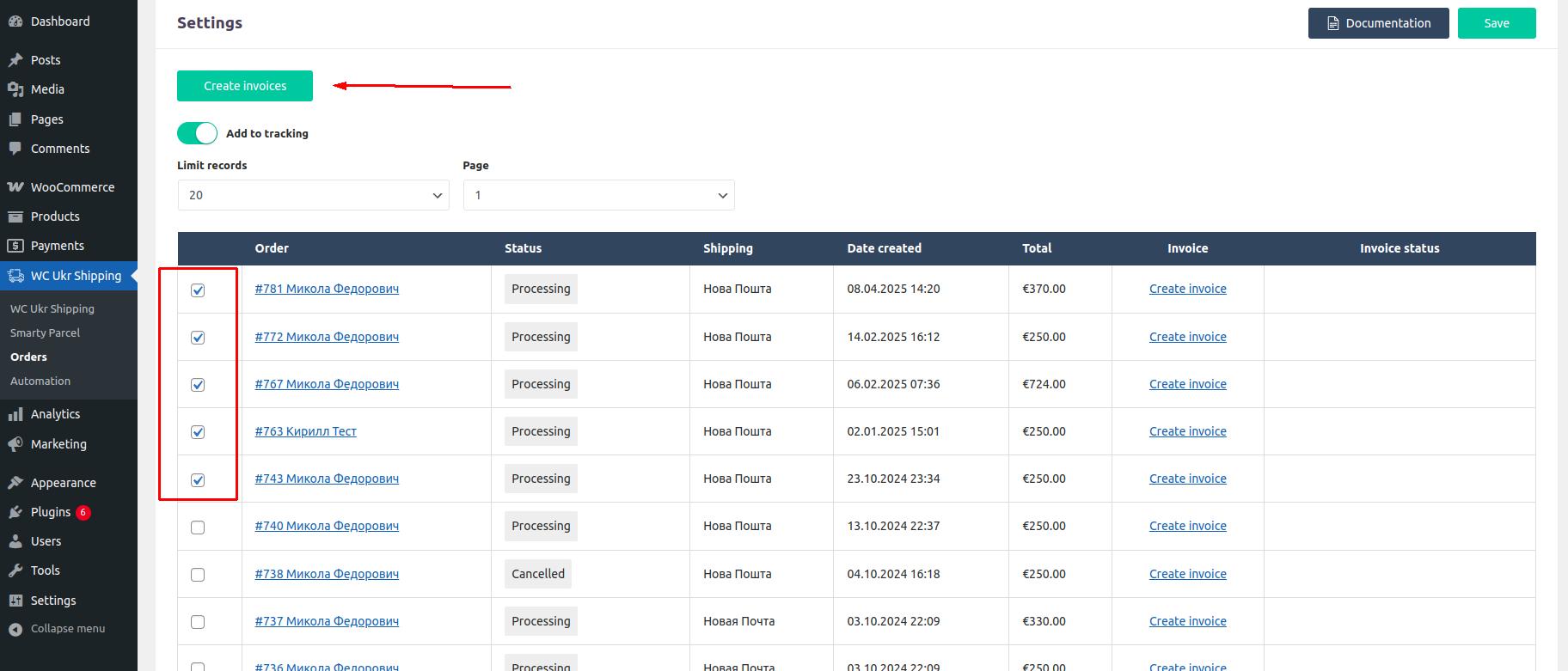Check the checkbox for order #740
Viewport: 1568px width, 671px height.
click(x=198, y=528)
